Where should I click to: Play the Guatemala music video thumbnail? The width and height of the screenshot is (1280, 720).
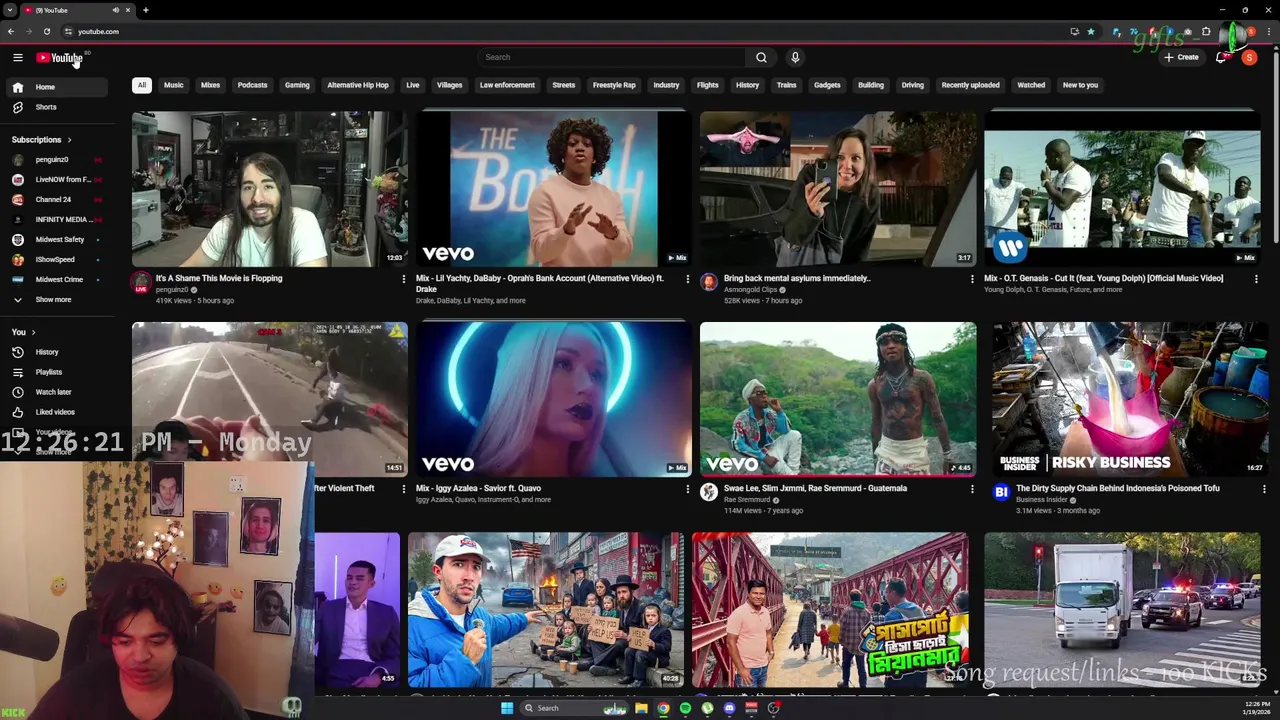coord(838,399)
